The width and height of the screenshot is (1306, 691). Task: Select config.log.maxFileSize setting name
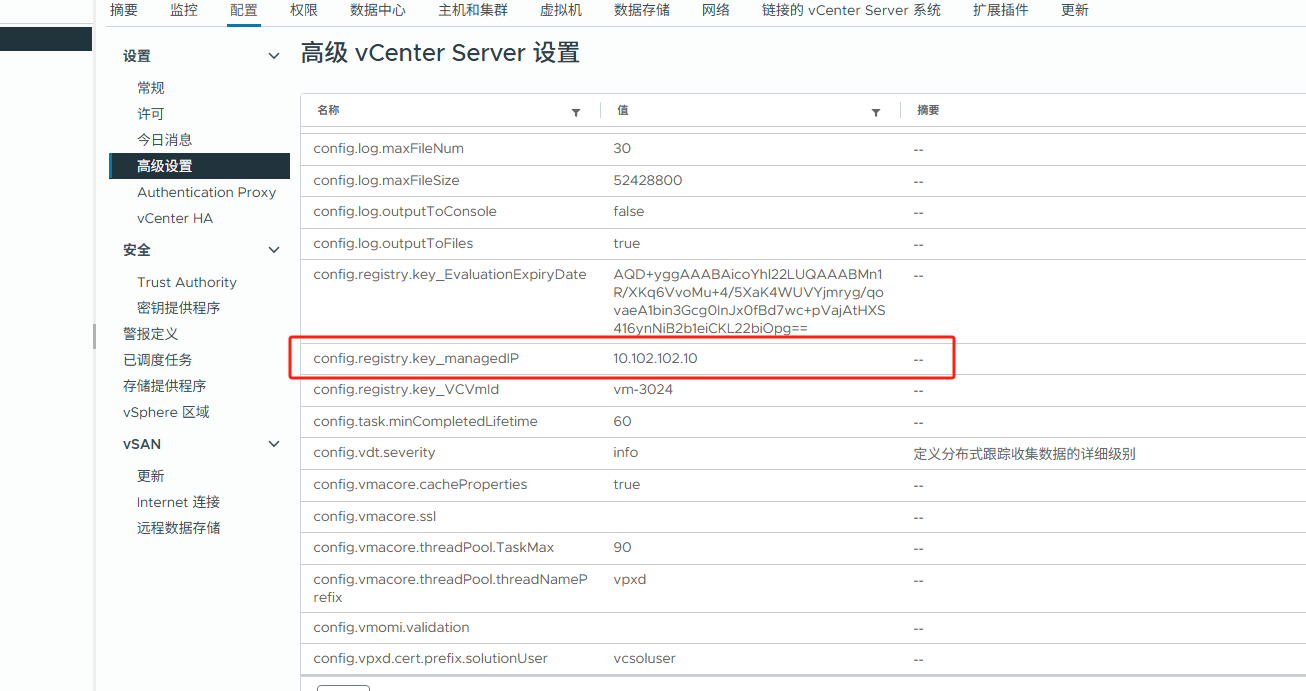tap(386, 180)
